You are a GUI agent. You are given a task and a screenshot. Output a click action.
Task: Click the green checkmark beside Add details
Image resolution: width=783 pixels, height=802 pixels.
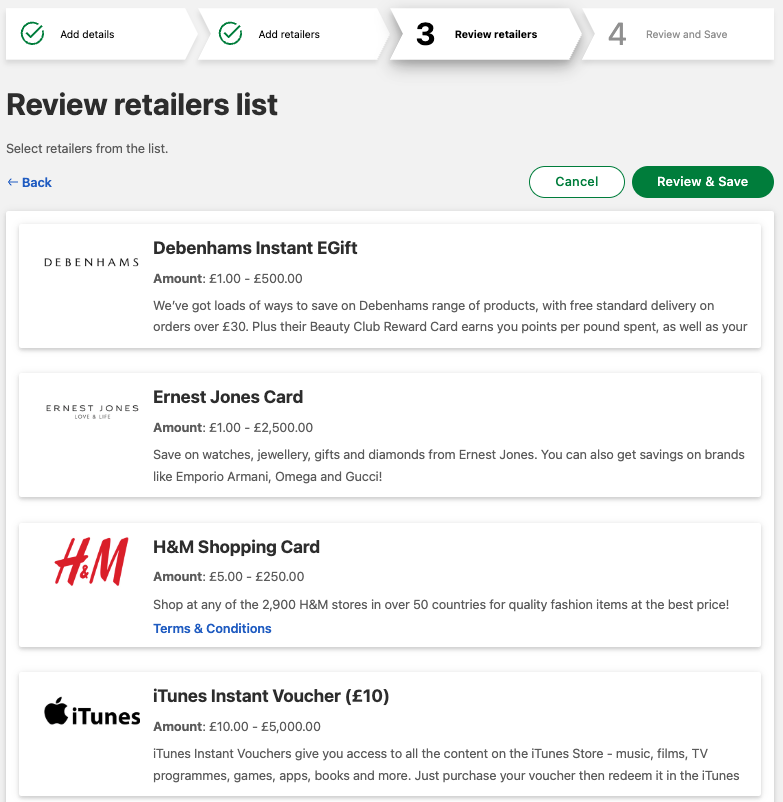pos(32,34)
